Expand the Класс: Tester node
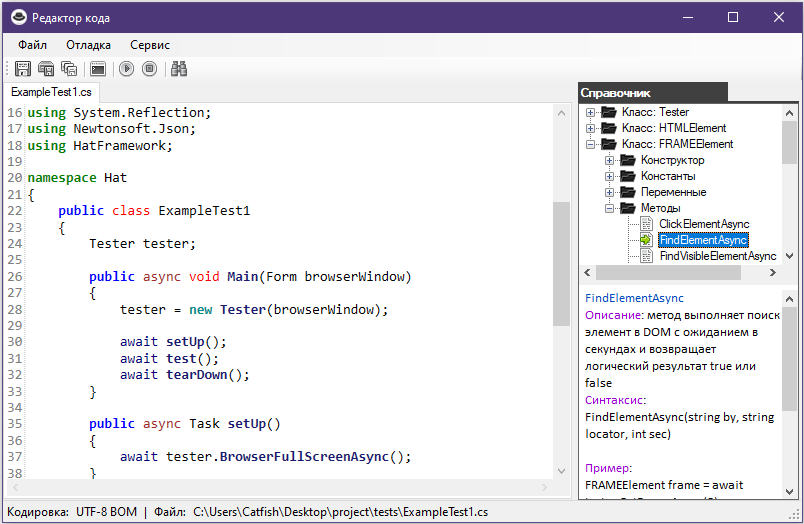This screenshot has height=524, width=804. (x=591, y=112)
